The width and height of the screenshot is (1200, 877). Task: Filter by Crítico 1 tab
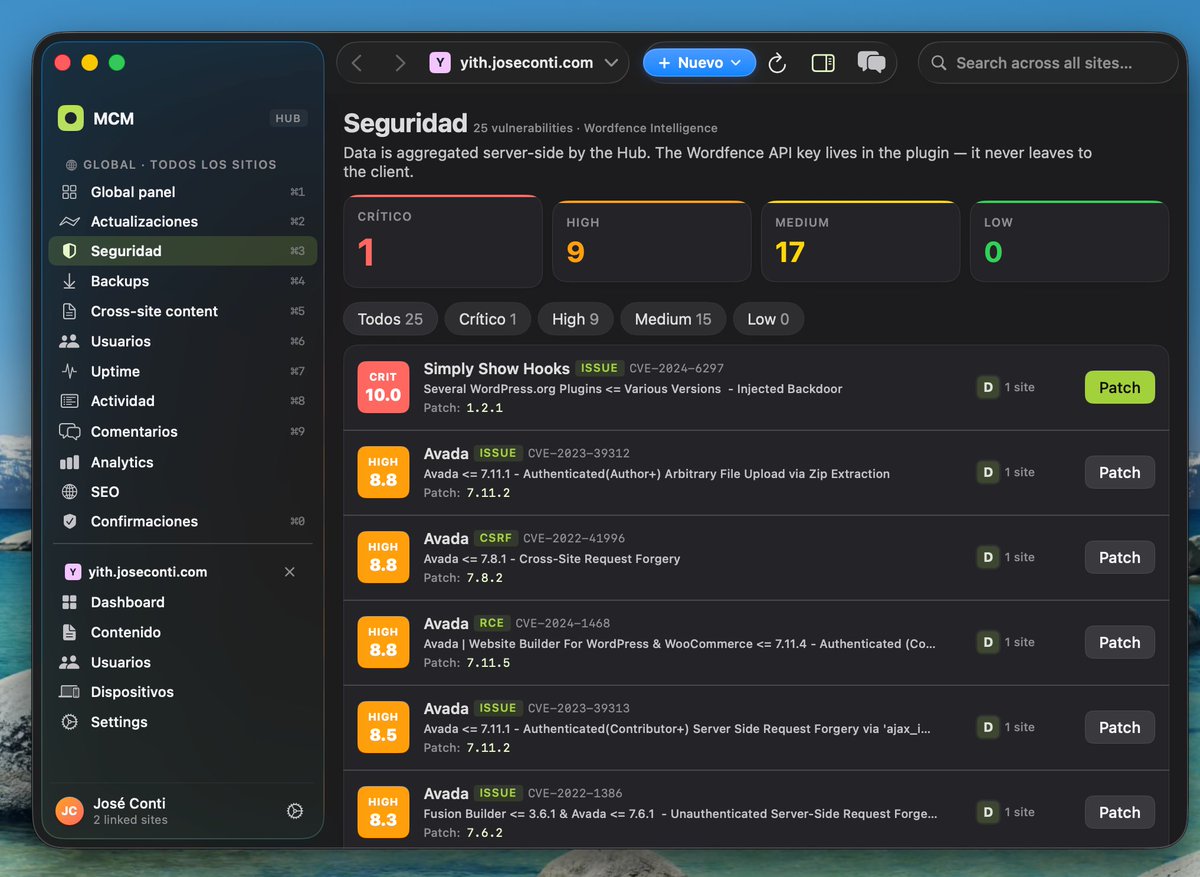488,319
